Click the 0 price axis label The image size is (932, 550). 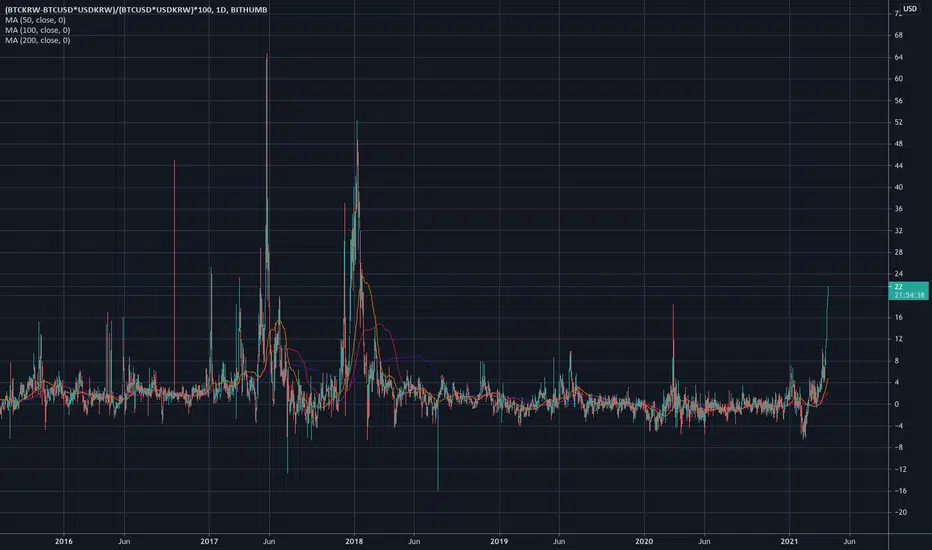[896, 404]
